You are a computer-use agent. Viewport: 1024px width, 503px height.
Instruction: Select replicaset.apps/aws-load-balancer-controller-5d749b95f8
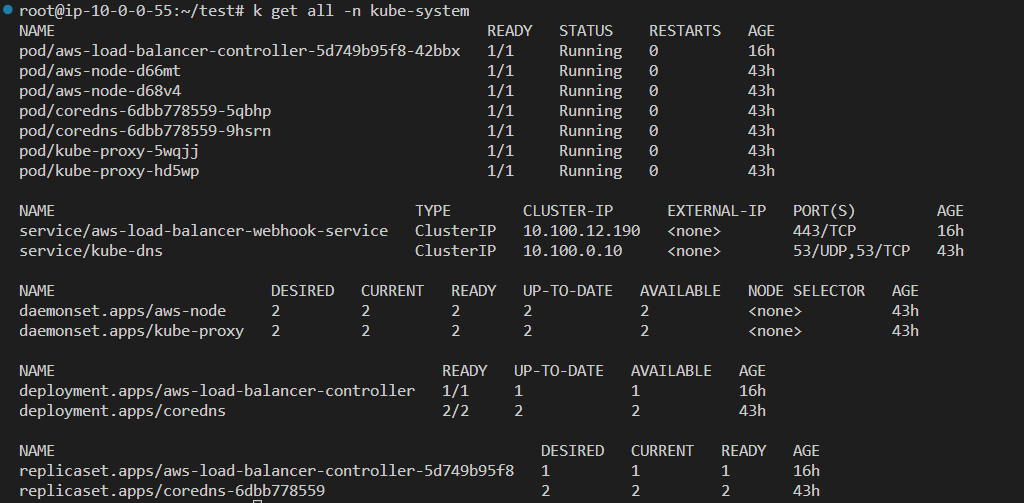pos(266,471)
